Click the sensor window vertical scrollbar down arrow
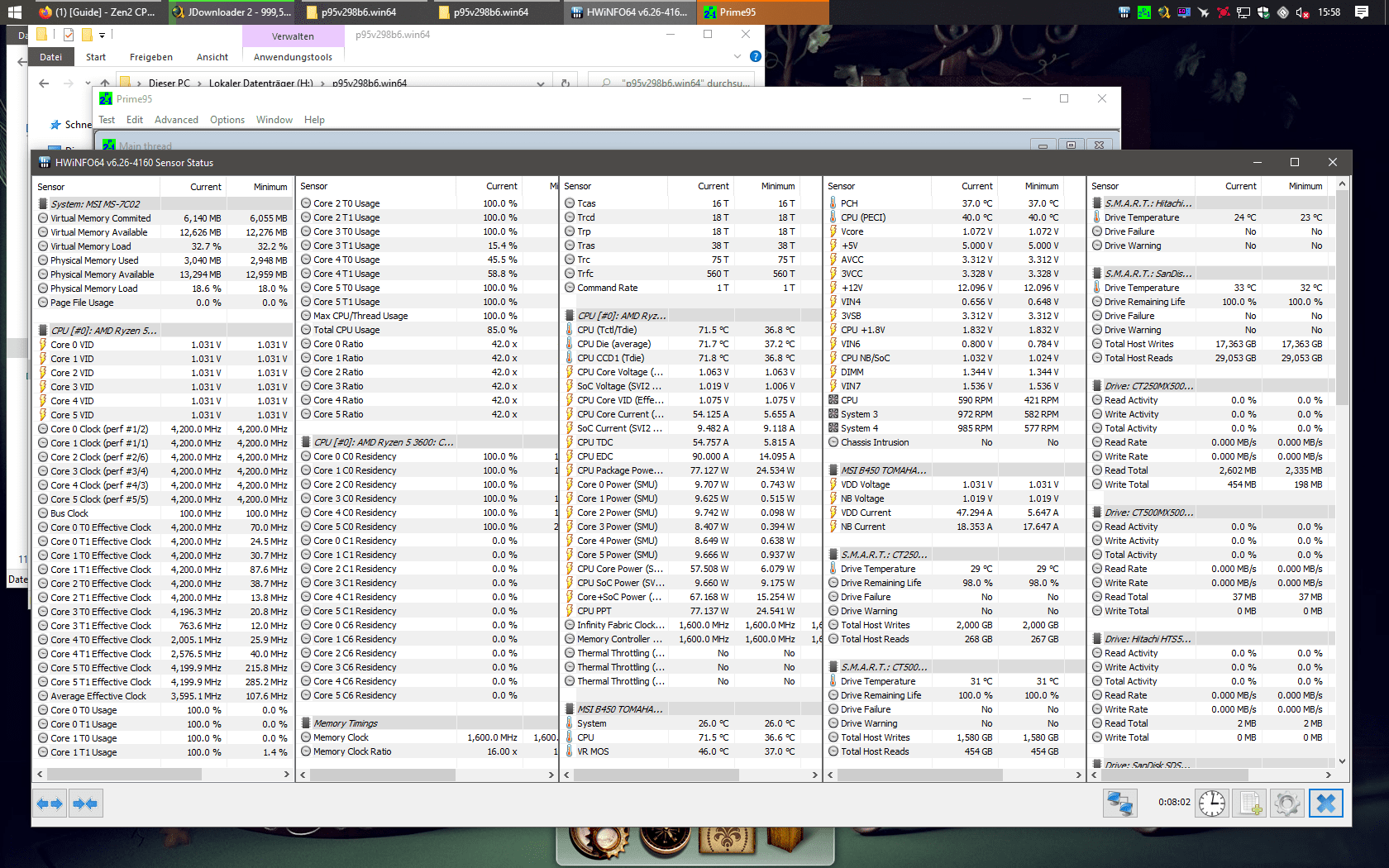 (x=1343, y=761)
